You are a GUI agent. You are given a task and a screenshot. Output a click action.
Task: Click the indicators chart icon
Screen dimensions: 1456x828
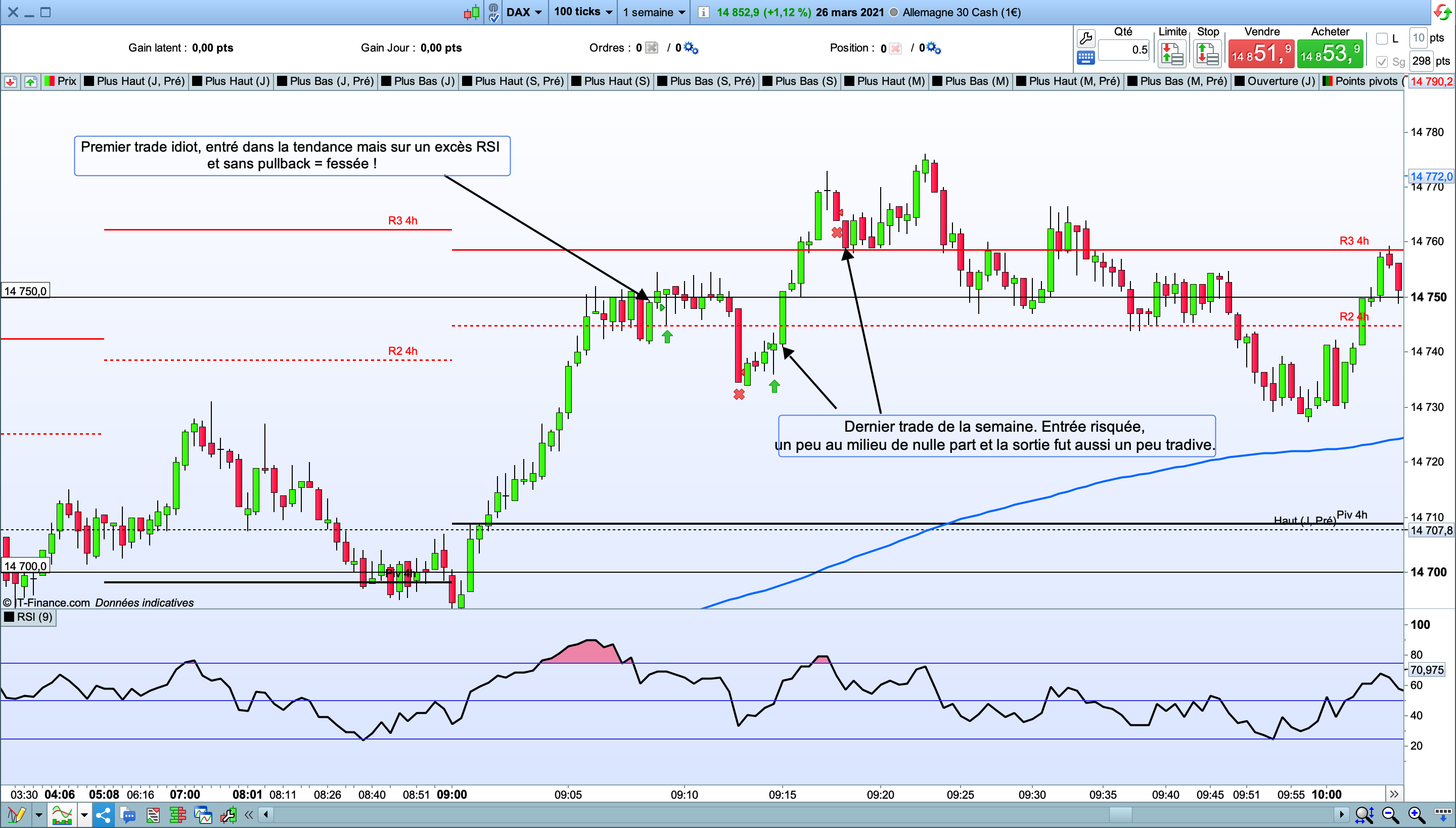point(62,815)
